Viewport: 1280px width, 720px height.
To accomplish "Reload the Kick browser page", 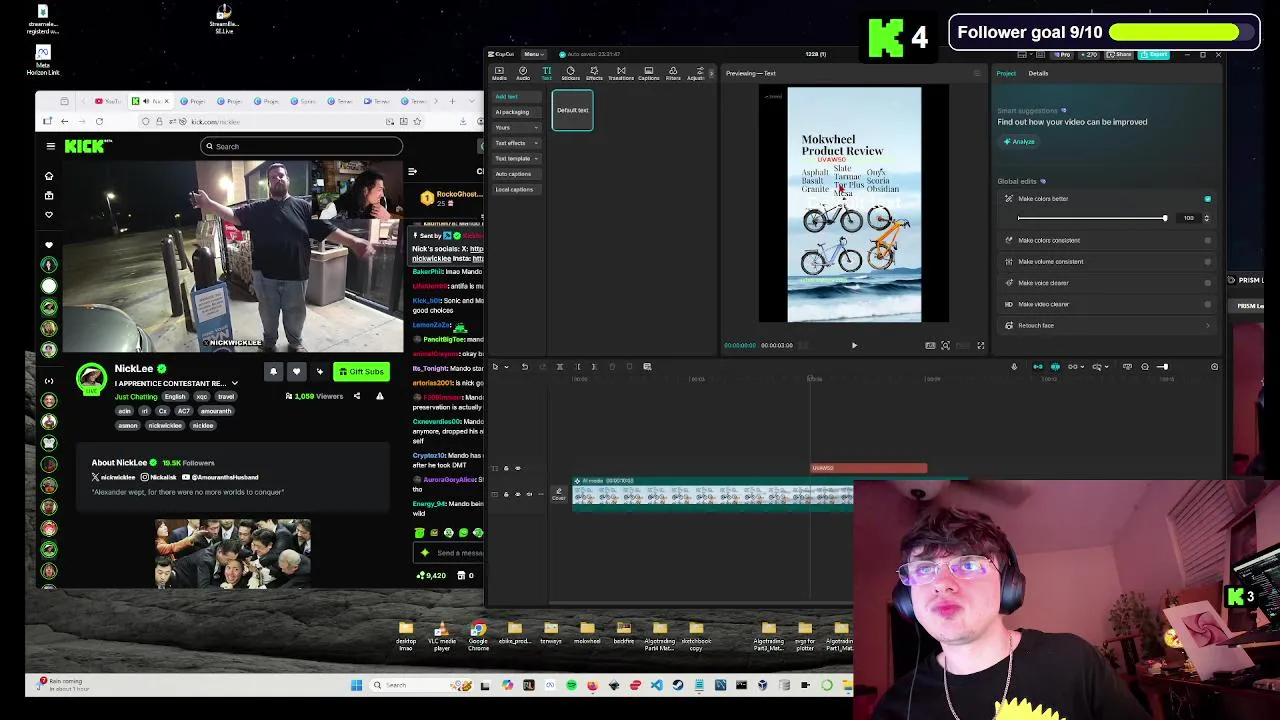I will tap(99, 122).
